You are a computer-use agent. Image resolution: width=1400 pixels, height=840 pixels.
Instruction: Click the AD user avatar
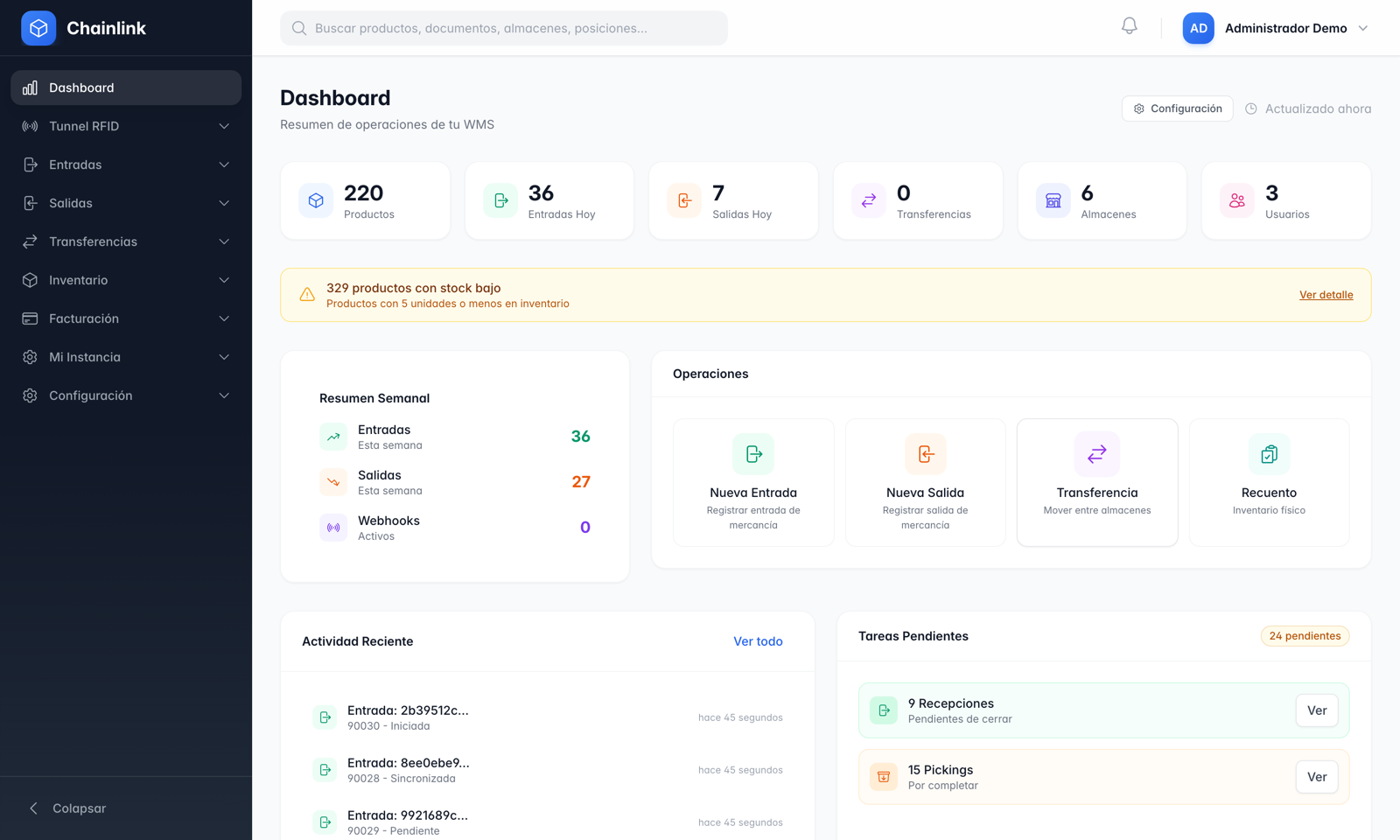pyautogui.click(x=1198, y=28)
